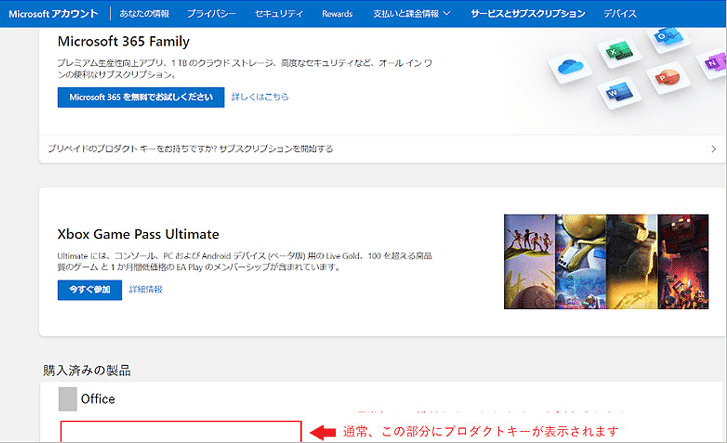Click the PowerPoint app icon
This screenshot has height=443, width=727.
(668, 77)
